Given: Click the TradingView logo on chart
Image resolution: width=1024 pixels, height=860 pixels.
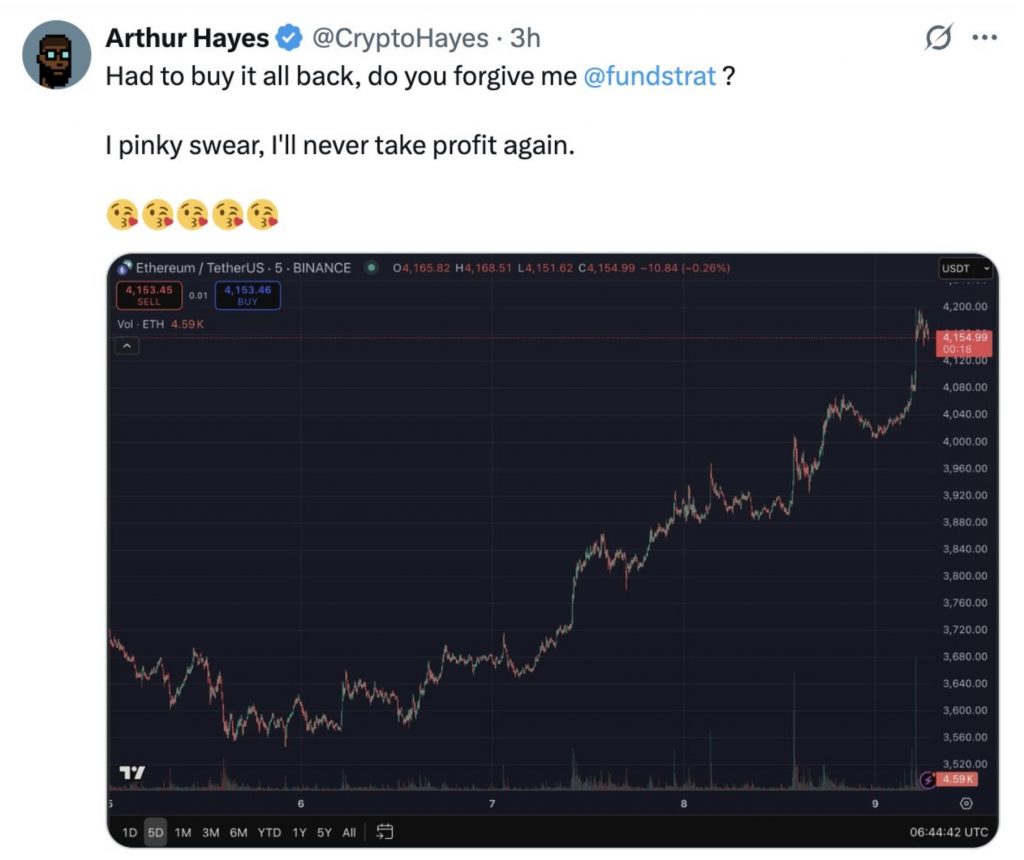Looking at the screenshot, I should point(131,773).
